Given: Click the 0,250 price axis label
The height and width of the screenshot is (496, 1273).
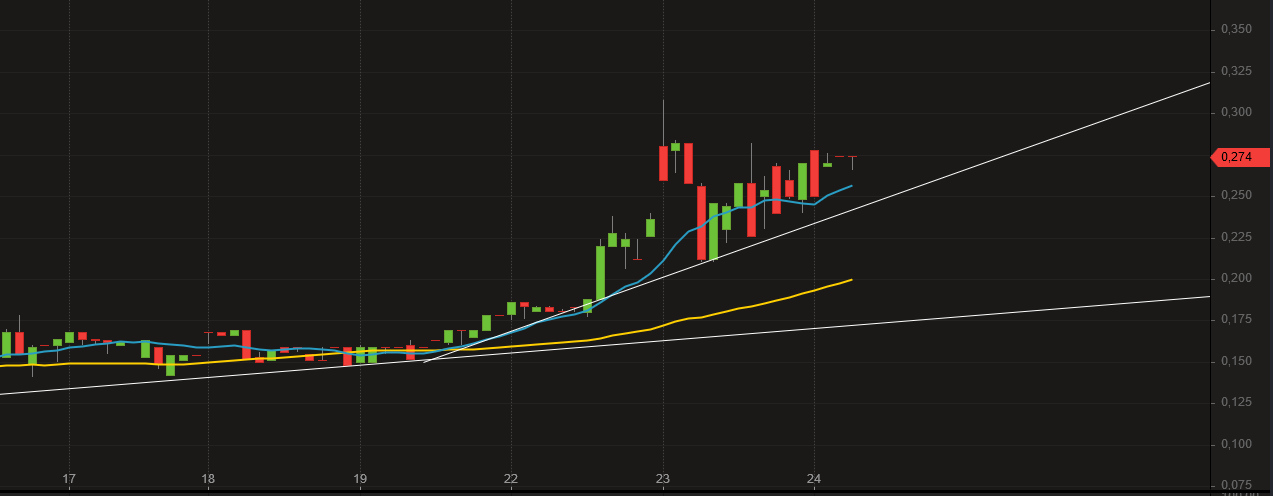Looking at the screenshot, I should pos(1237,195).
